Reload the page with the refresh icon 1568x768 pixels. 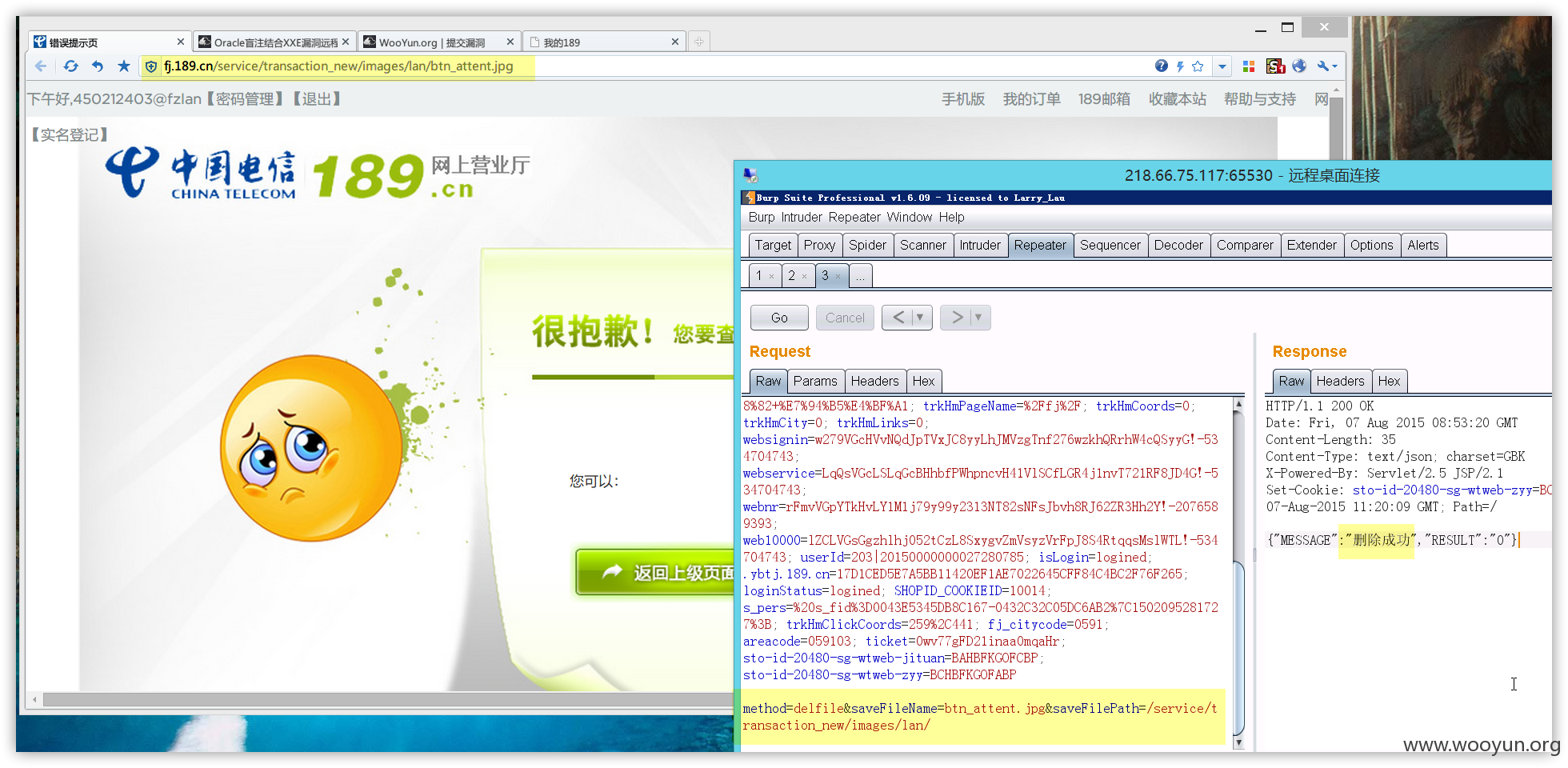[x=71, y=66]
